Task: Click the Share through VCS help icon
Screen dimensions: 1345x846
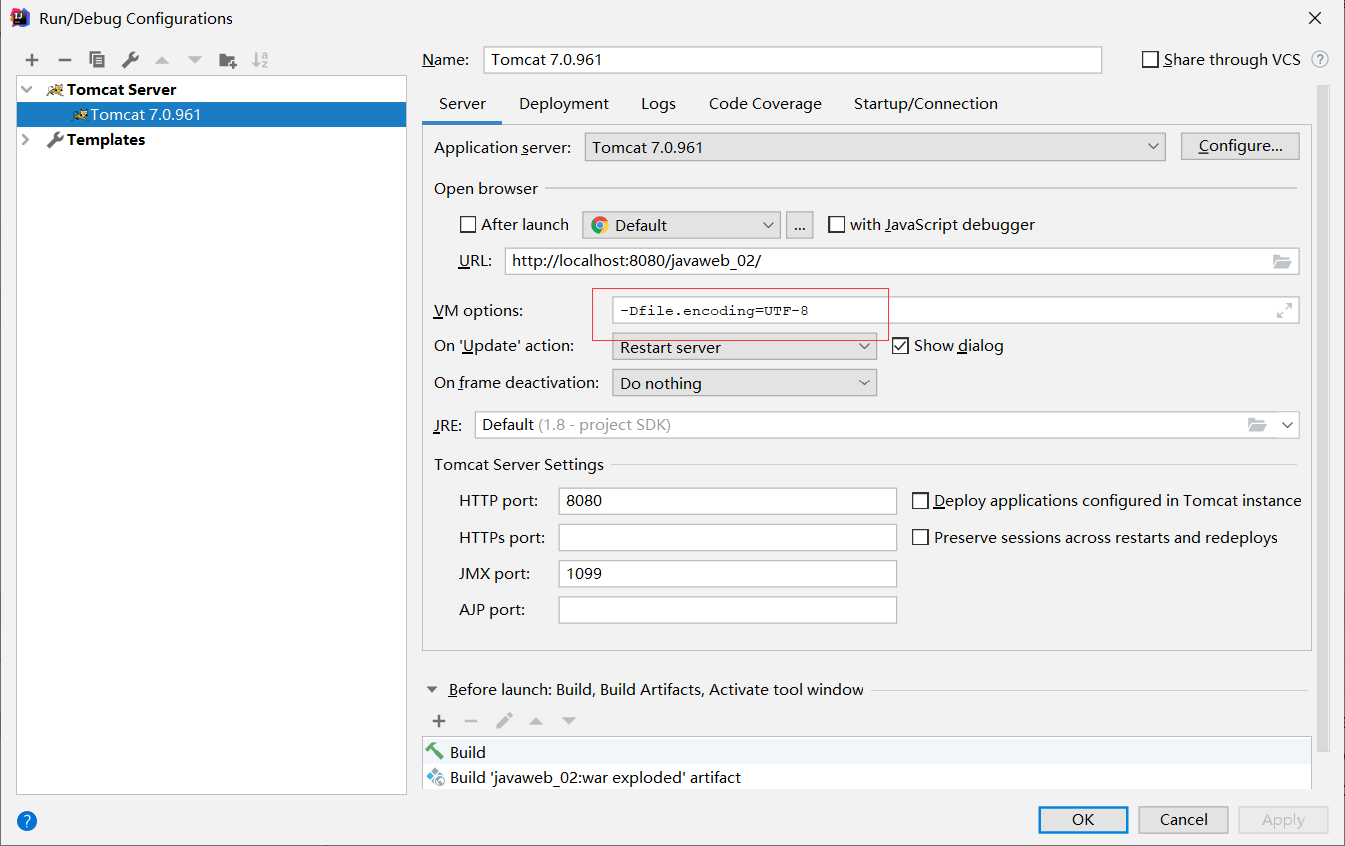Action: [1320, 60]
